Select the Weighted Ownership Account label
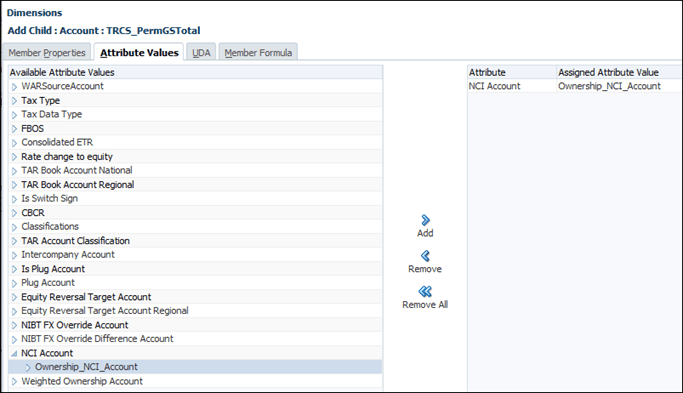This screenshot has height=393, width=683. tap(82, 381)
